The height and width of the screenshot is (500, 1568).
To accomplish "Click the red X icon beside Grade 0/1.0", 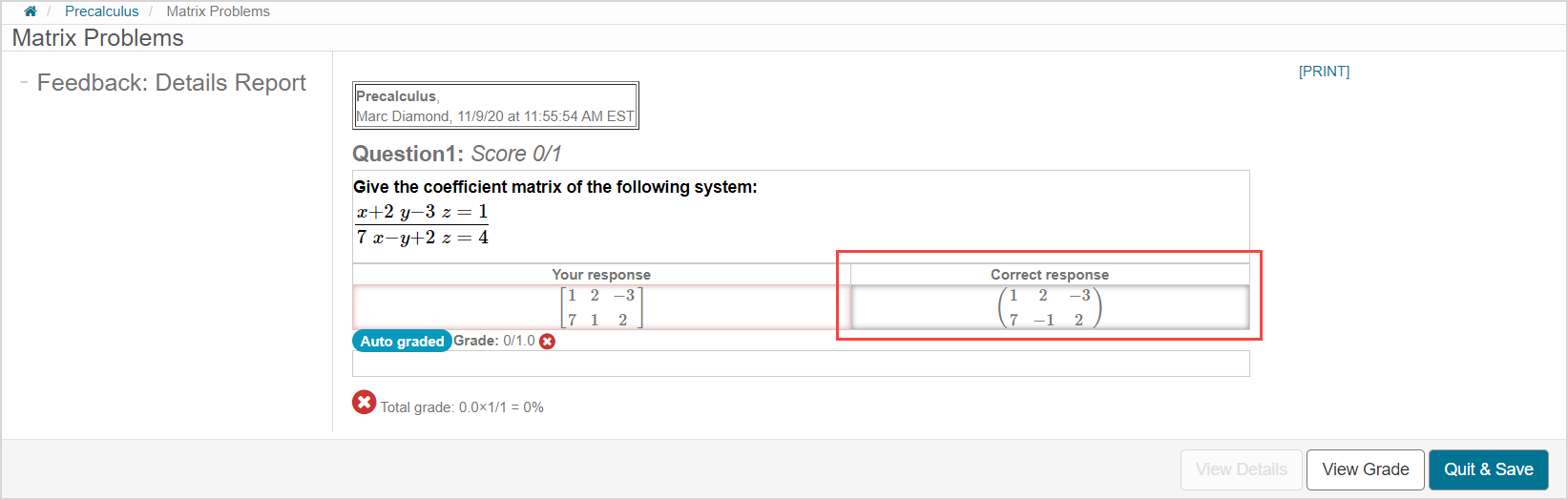I will [x=547, y=342].
